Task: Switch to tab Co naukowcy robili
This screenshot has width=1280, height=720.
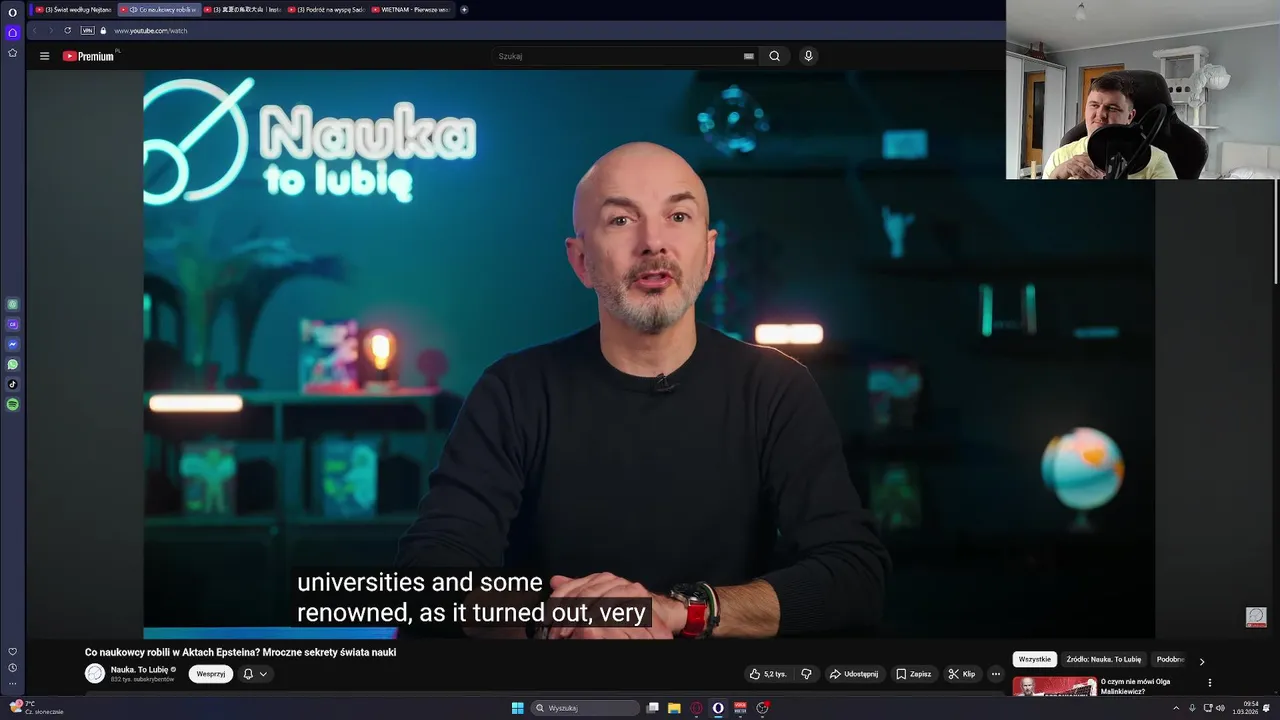Action: tap(158, 9)
